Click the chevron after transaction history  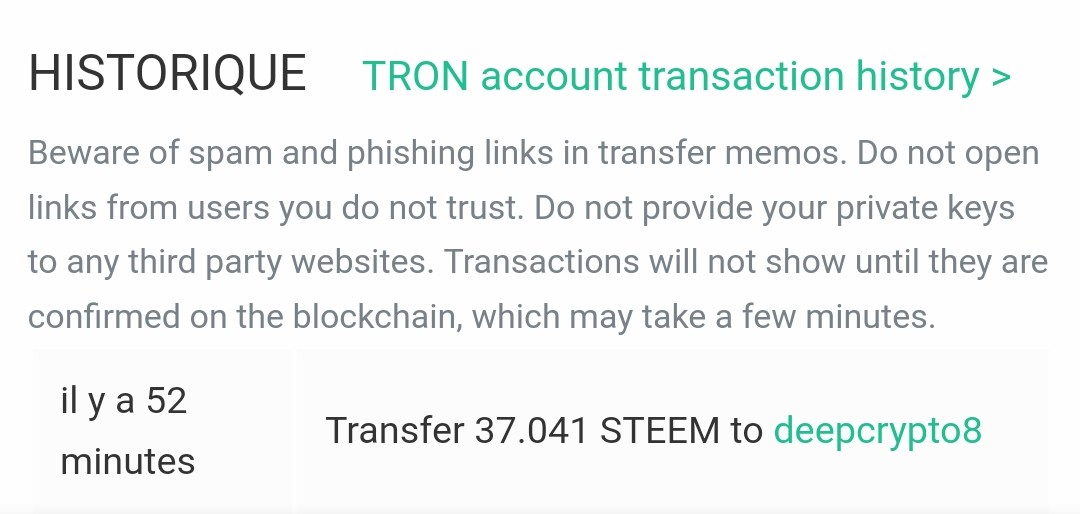click(1001, 76)
